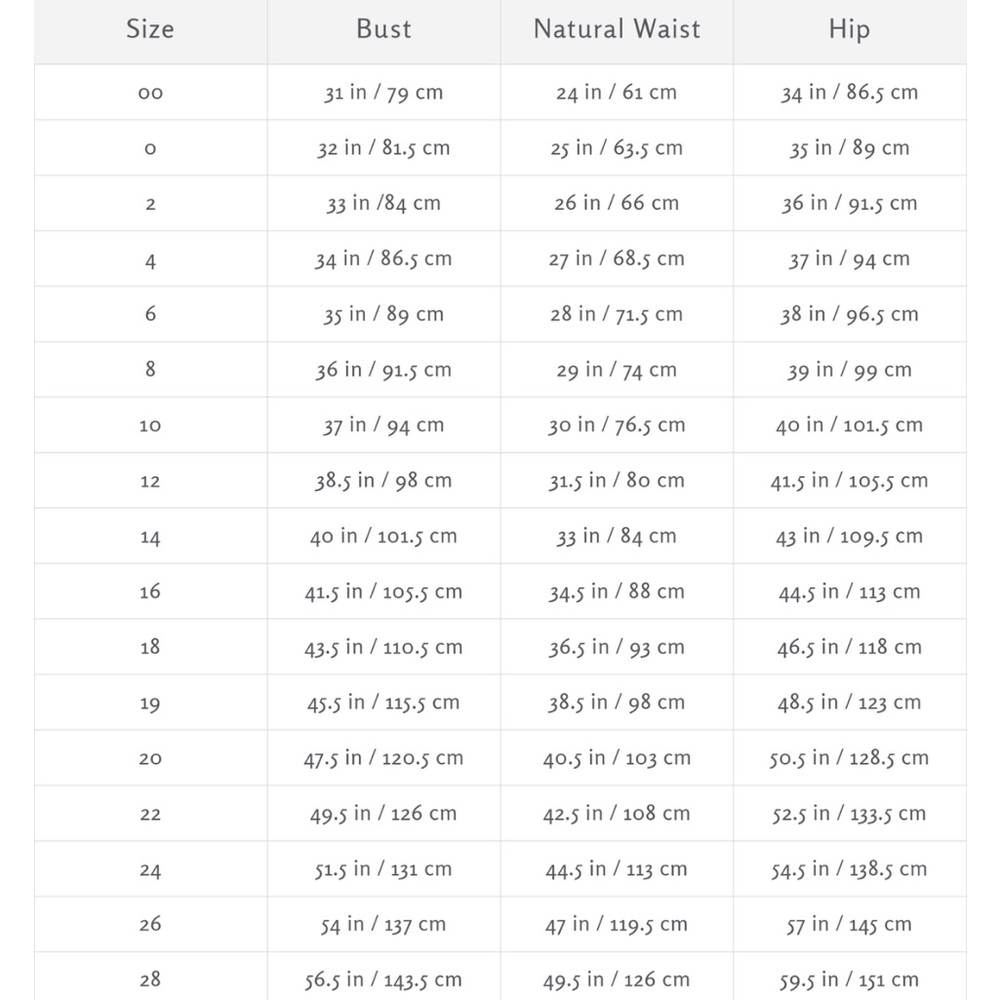Viewport: 1000px width, 1000px height.
Task: Select the size 19 row label
Action: (x=150, y=703)
